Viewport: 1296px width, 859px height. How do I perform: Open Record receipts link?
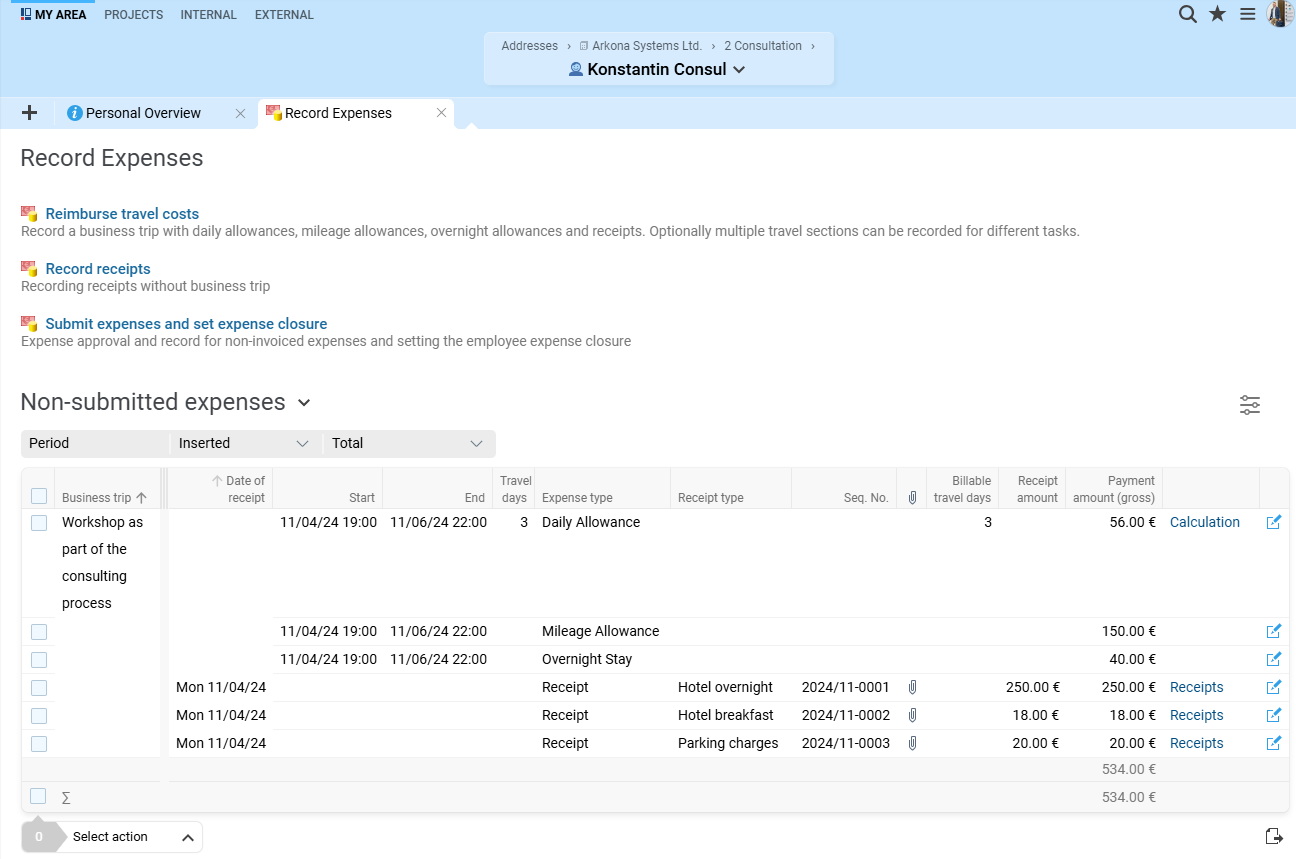[x=98, y=269]
